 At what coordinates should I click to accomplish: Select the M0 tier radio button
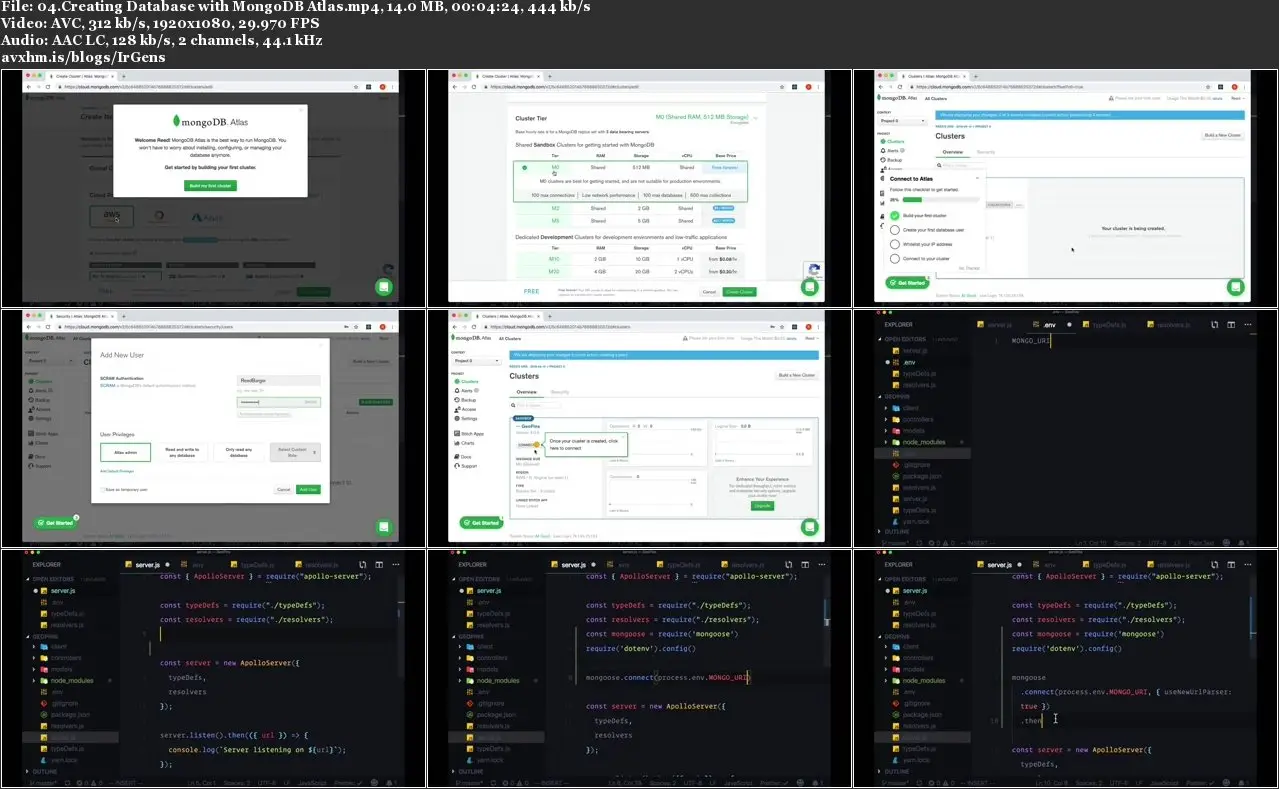coord(525,168)
